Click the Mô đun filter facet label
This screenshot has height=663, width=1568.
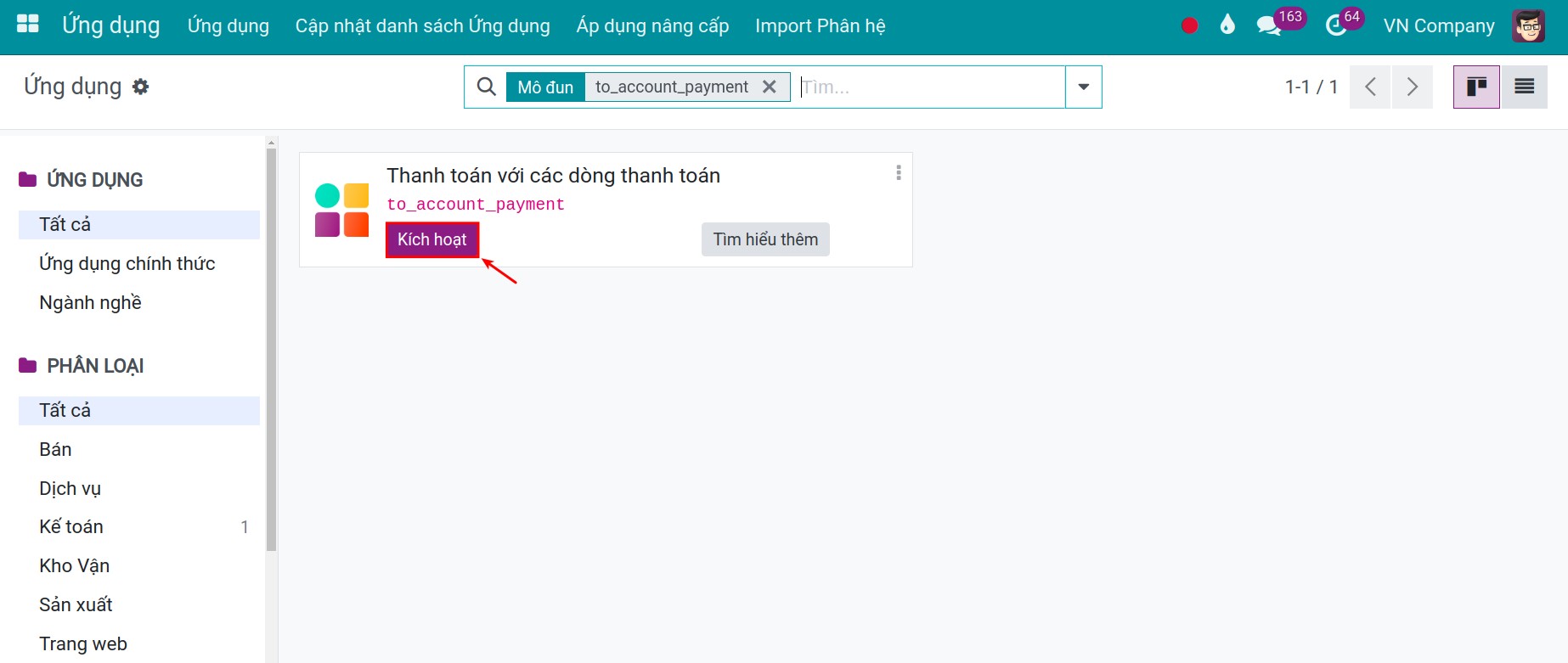[545, 87]
